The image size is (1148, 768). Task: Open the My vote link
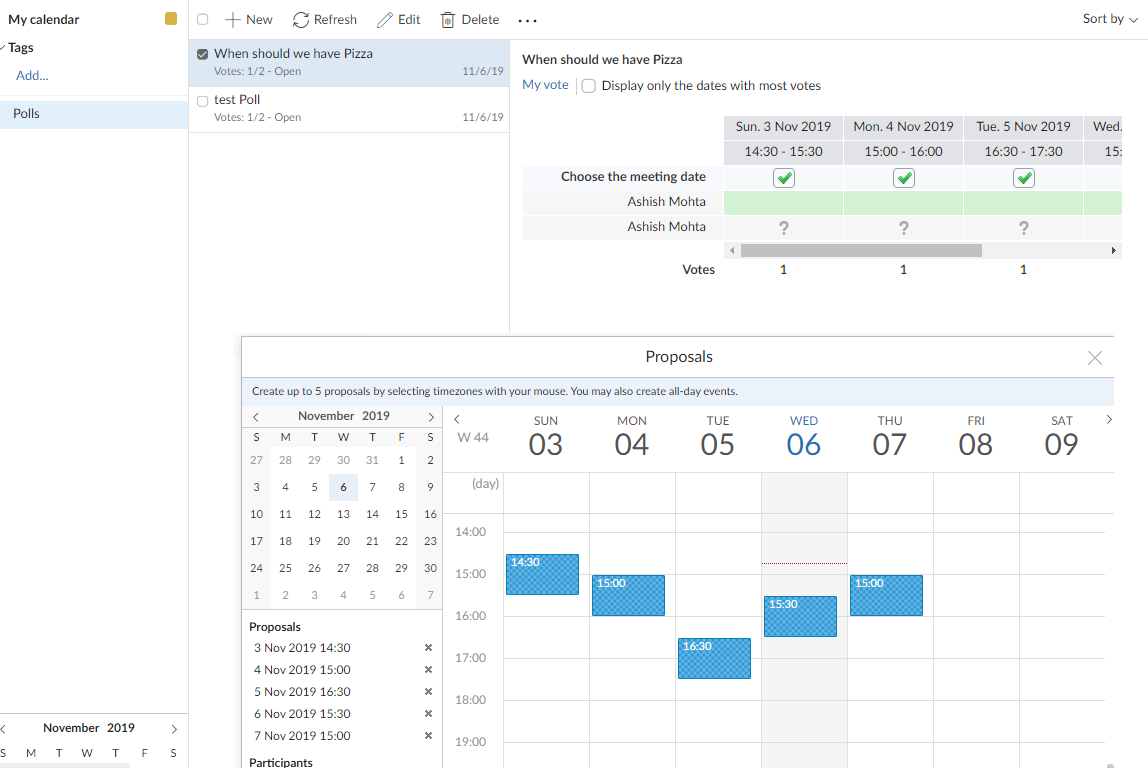545,85
